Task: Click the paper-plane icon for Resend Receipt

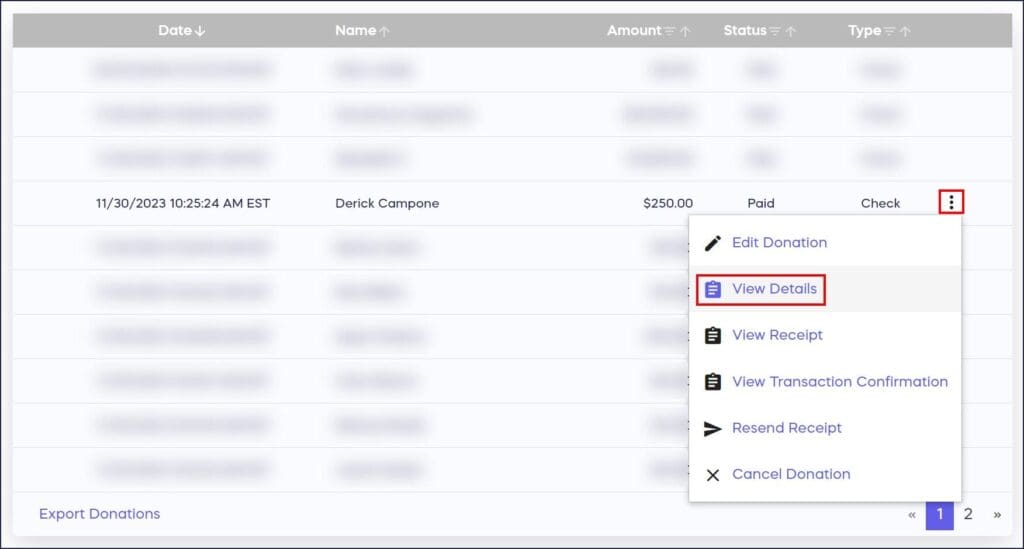Action: coord(713,428)
